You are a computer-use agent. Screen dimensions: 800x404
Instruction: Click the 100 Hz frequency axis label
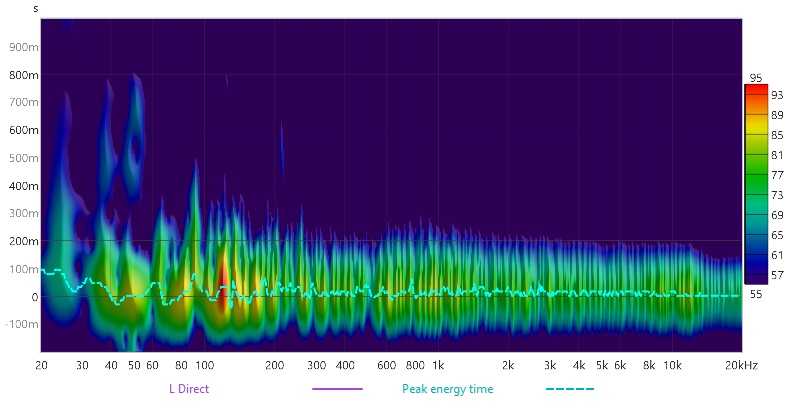pyautogui.click(x=205, y=365)
